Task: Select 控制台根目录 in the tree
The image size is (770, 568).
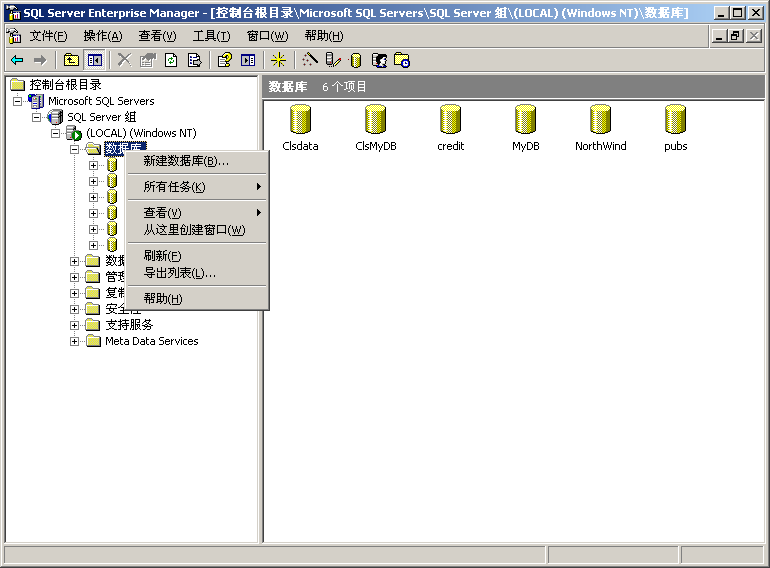Action: coord(65,85)
